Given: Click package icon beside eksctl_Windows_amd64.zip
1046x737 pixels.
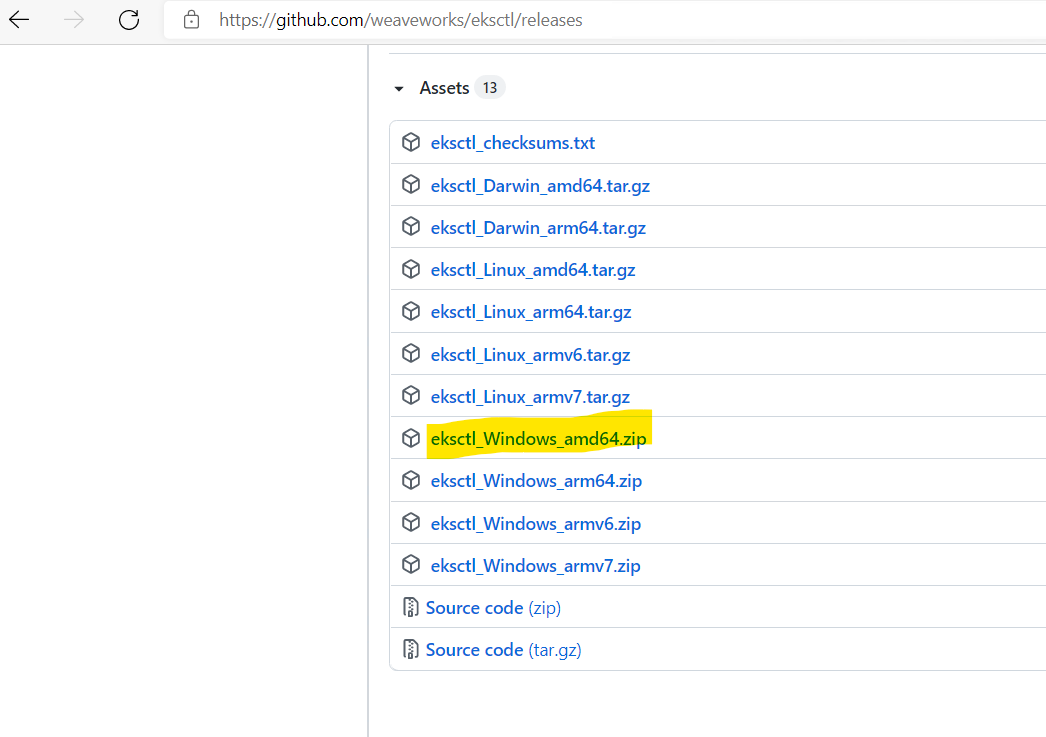Looking at the screenshot, I should pyautogui.click(x=411, y=438).
